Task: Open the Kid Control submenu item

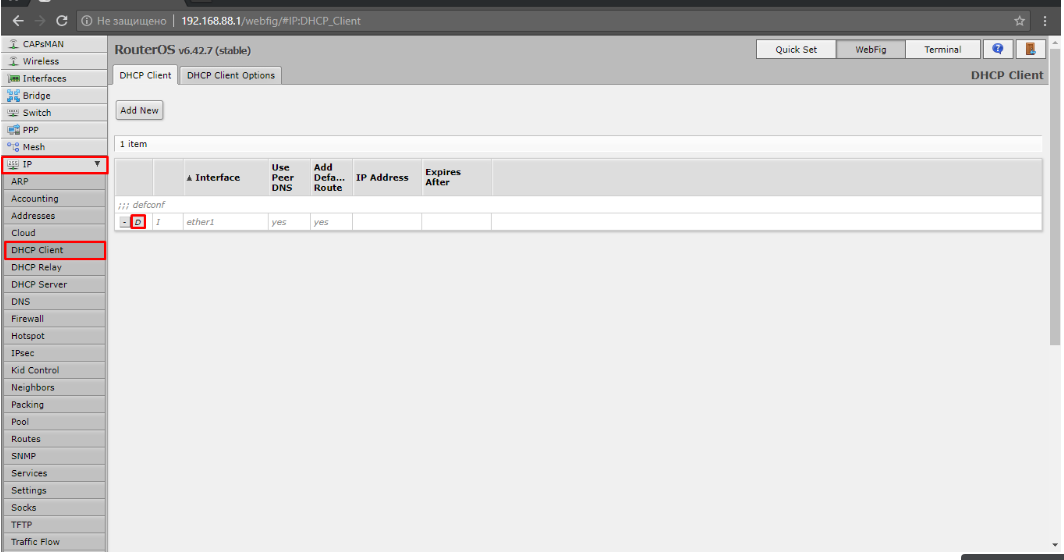Action: [54, 370]
